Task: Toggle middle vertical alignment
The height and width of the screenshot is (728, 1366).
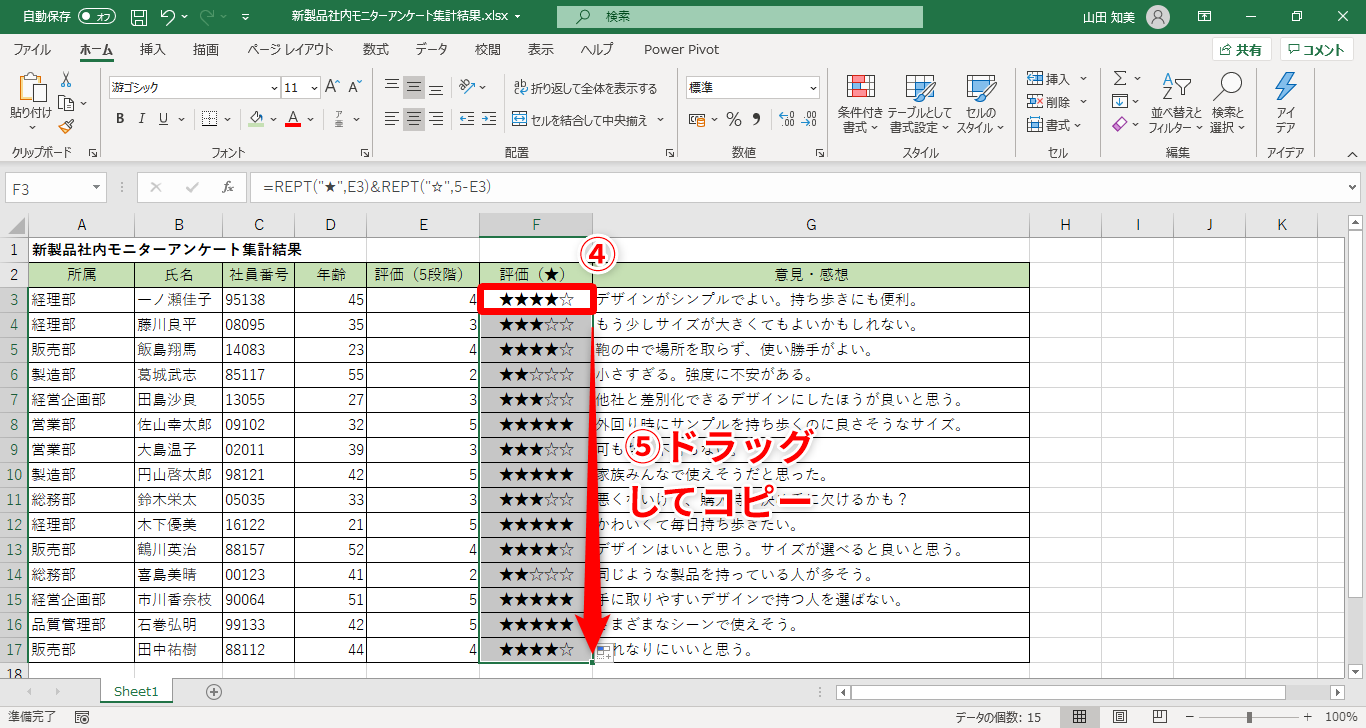Action: coord(415,87)
